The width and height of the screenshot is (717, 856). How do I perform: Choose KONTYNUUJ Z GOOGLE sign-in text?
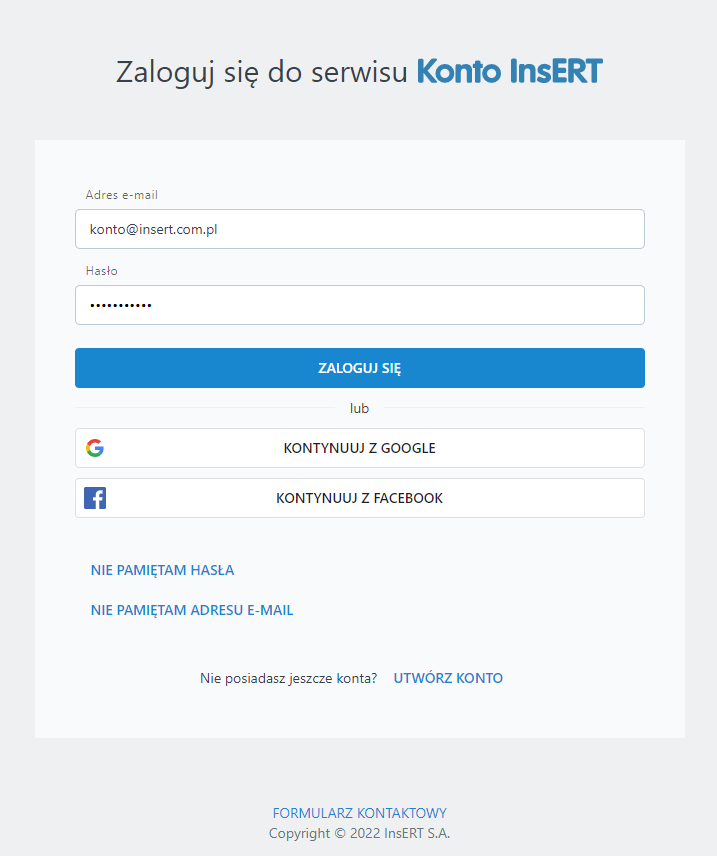360,448
